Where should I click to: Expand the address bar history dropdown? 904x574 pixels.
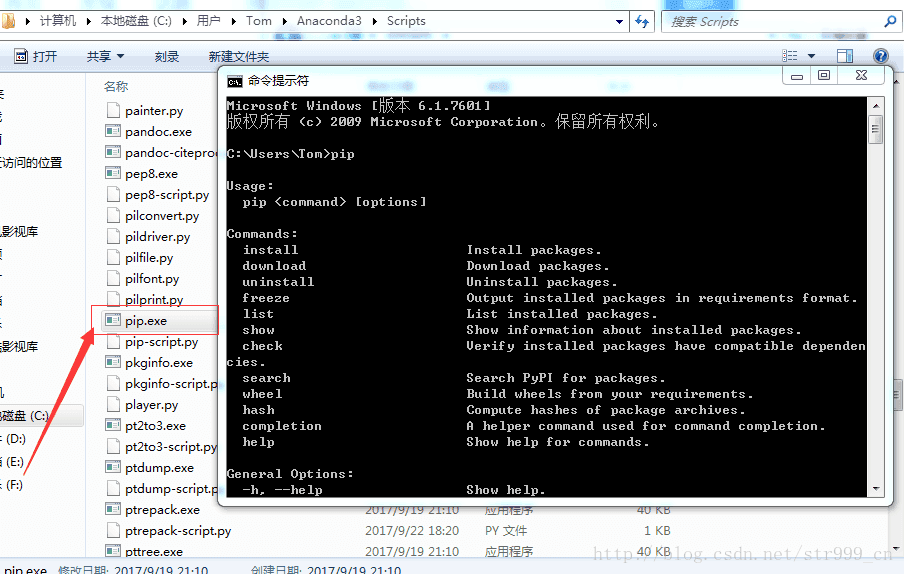click(619, 21)
